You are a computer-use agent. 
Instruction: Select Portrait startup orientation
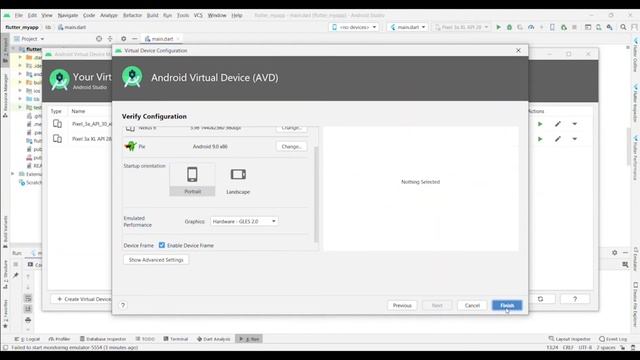click(192, 180)
